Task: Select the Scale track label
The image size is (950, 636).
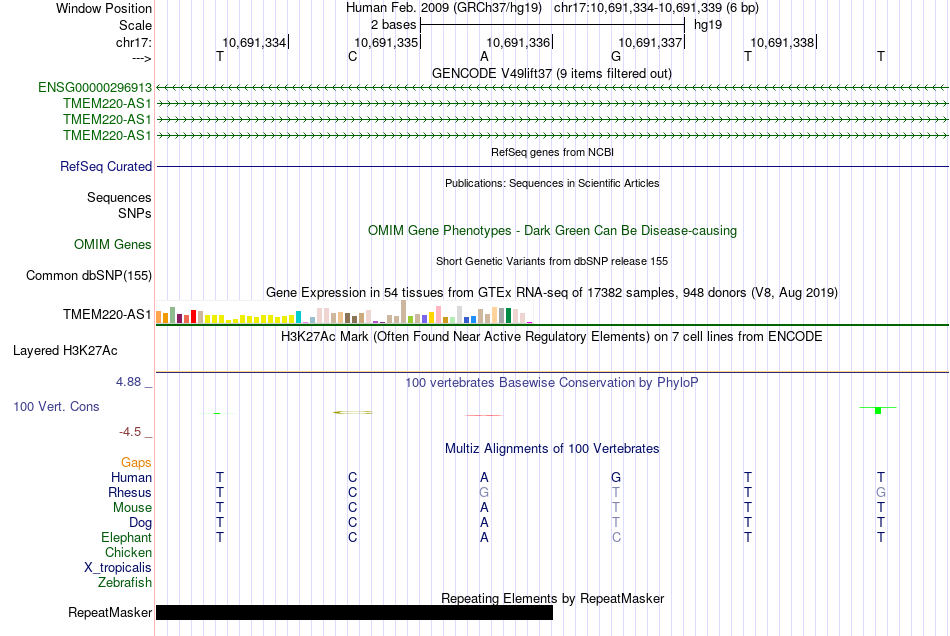Action: [x=135, y=25]
